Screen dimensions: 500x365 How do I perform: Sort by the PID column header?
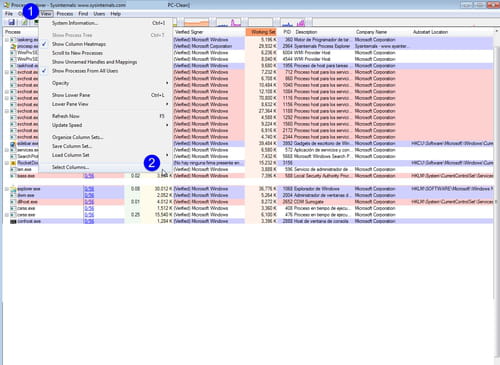tap(286, 32)
